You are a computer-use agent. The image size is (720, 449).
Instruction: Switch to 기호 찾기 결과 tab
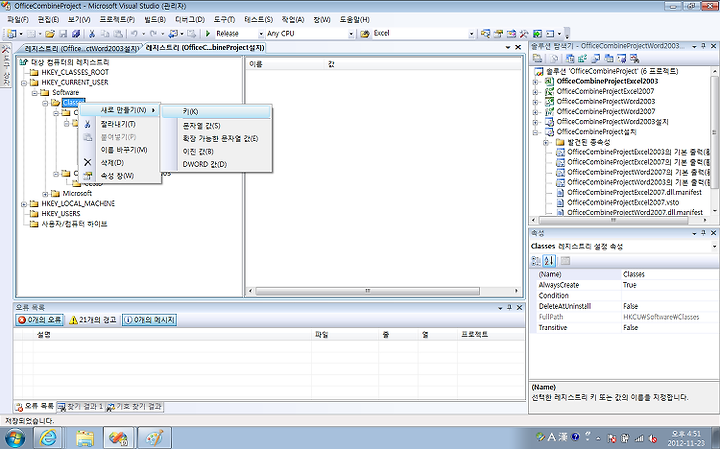point(135,407)
